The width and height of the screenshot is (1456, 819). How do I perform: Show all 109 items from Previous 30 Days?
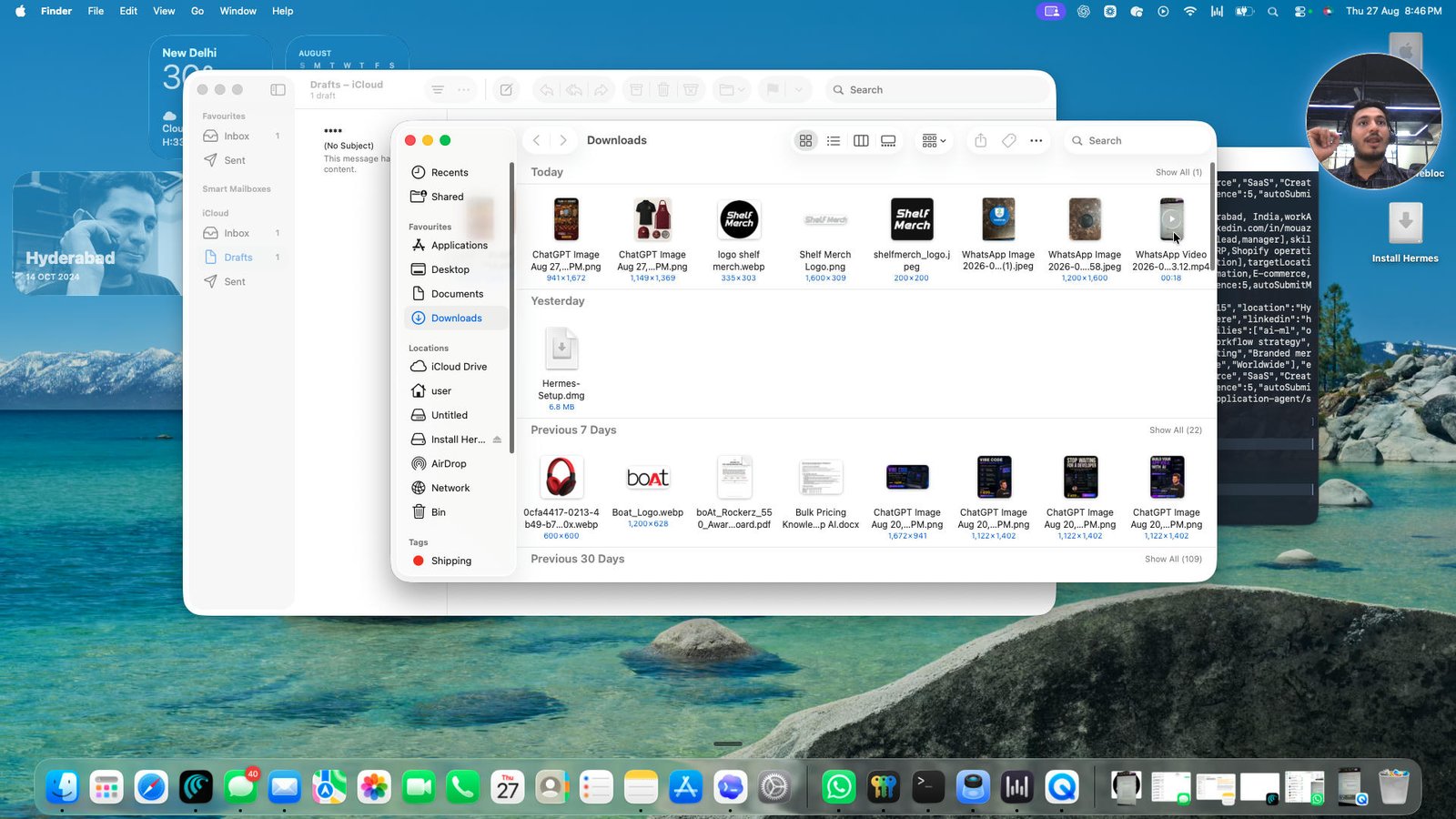pyautogui.click(x=1173, y=559)
